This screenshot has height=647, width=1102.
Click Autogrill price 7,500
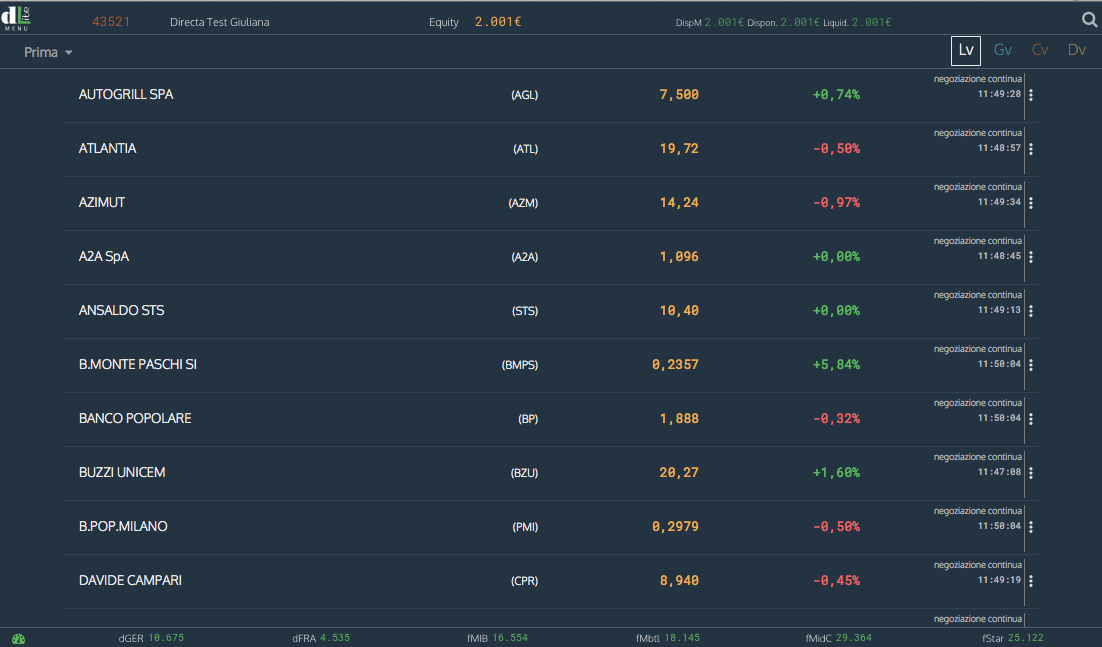[679, 94]
